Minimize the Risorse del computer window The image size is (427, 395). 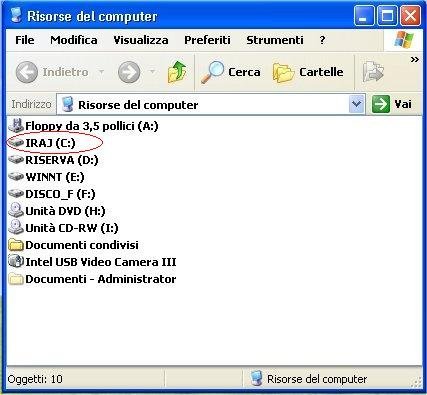tap(364, 15)
